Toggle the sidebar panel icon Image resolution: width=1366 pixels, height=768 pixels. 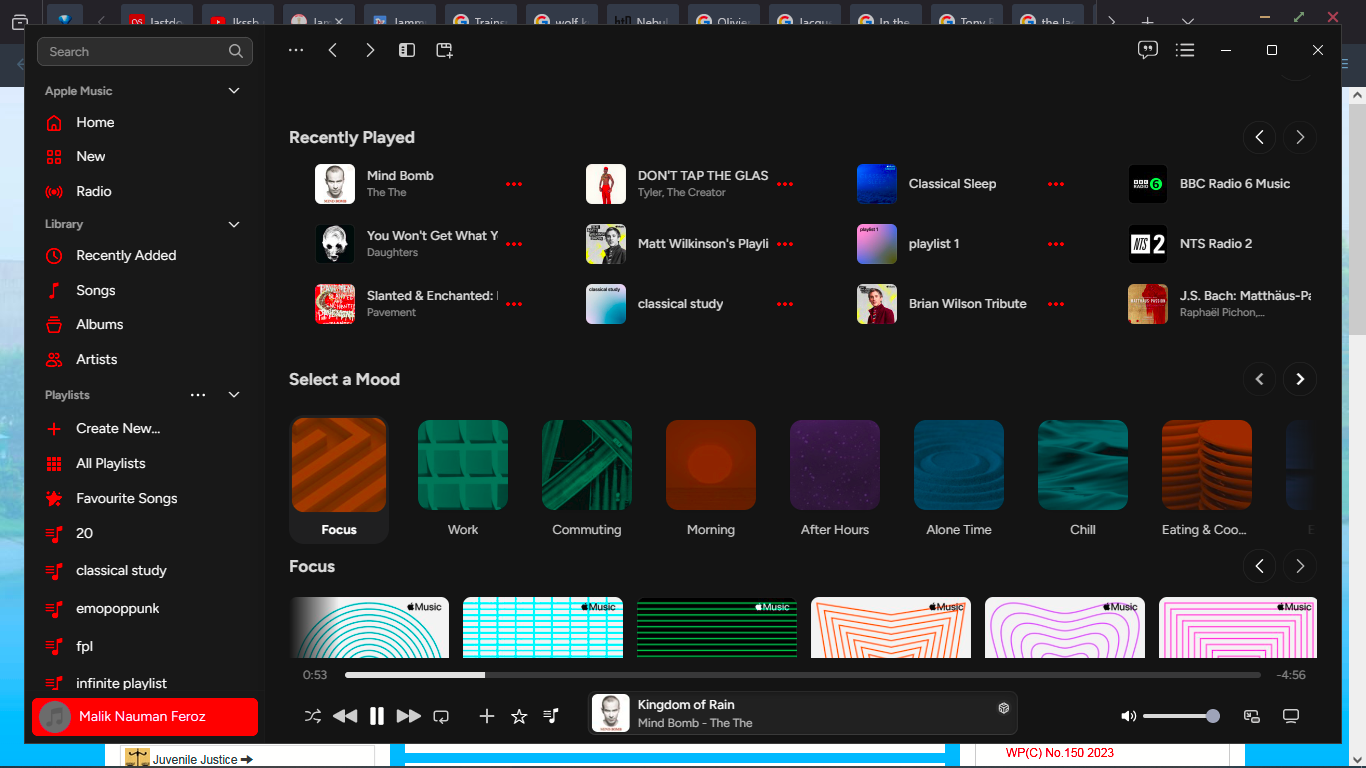click(407, 50)
